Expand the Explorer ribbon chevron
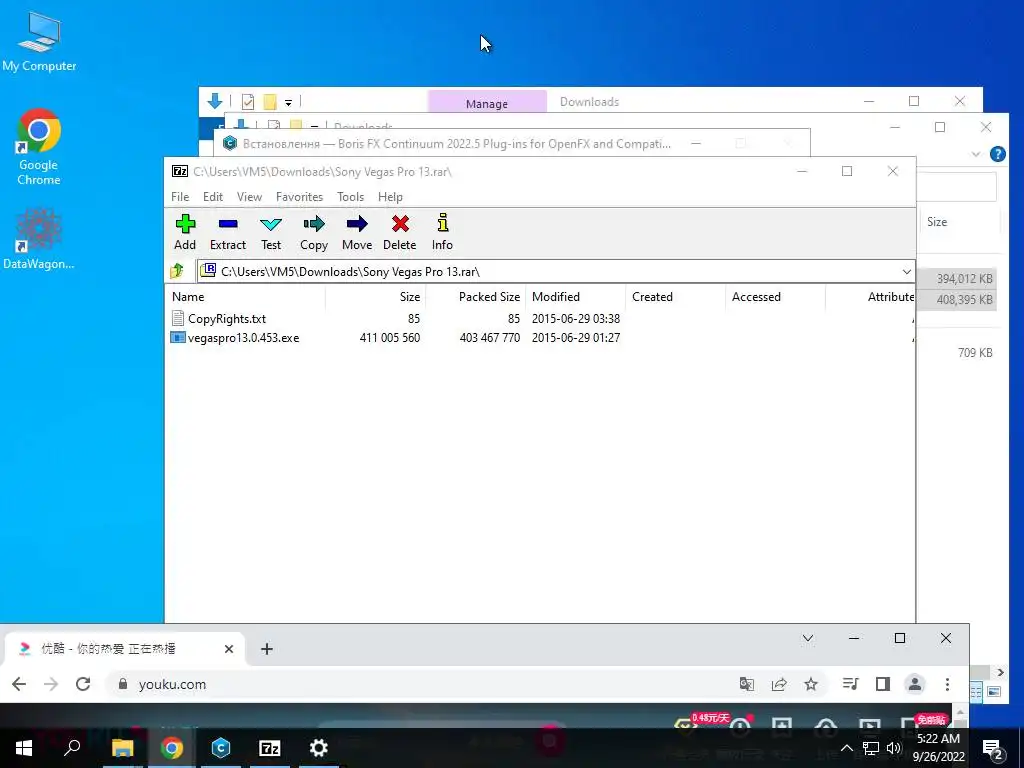 click(976, 154)
